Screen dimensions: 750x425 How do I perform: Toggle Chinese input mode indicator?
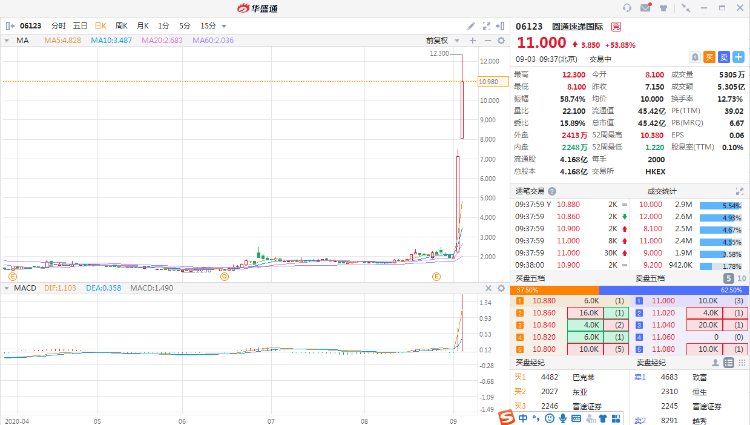point(523,418)
